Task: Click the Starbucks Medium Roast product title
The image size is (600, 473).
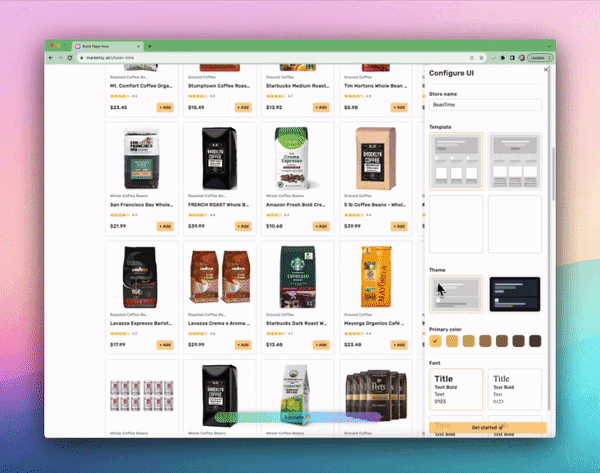Action: click(x=297, y=86)
